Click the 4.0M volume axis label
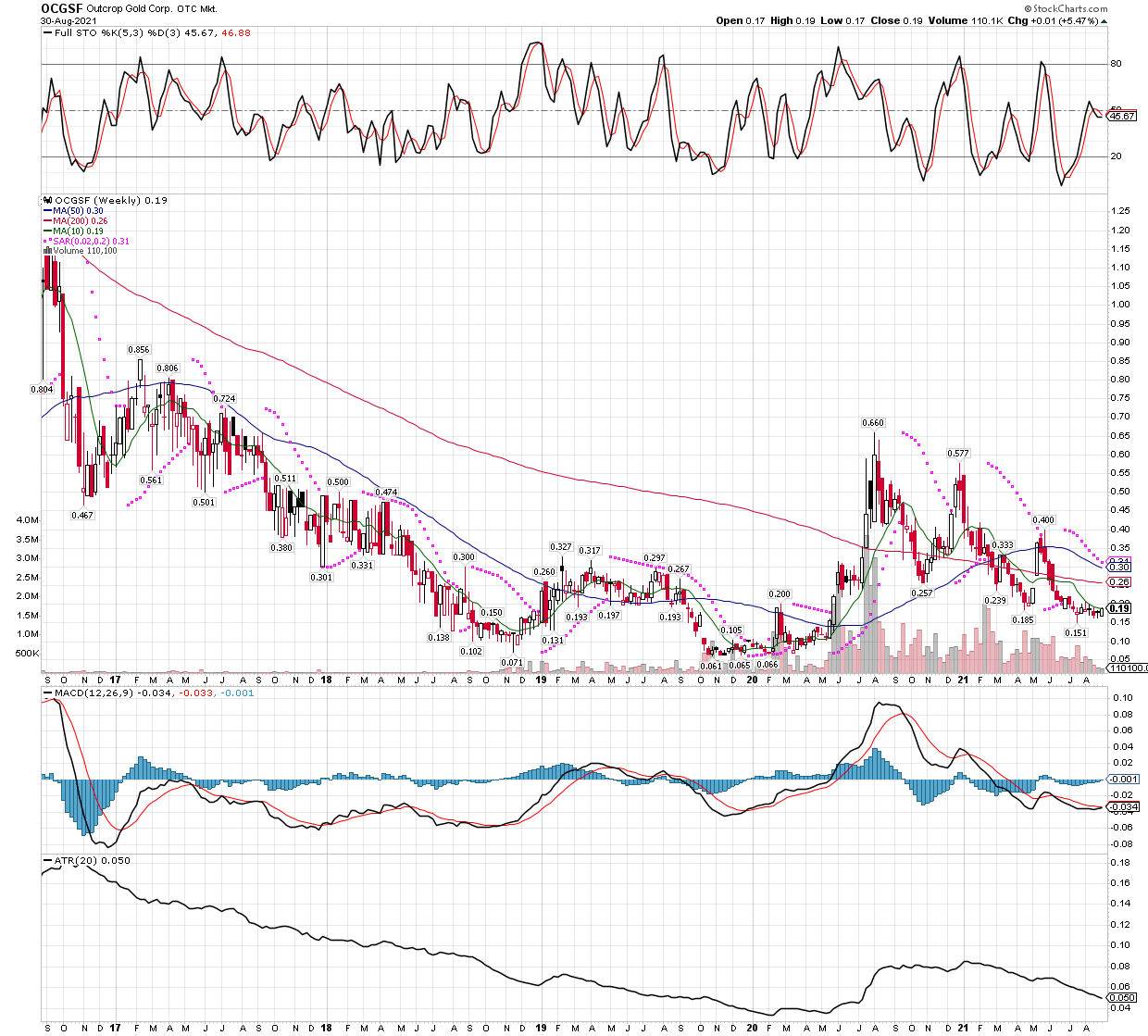Screen dimensions: 1148x1036 coord(28,520)
